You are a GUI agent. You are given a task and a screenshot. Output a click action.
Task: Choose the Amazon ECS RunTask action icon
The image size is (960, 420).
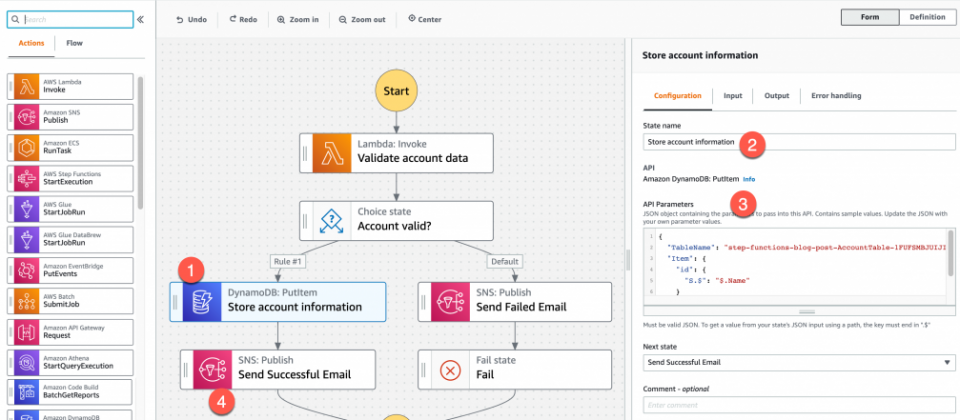tap(26, 148)
